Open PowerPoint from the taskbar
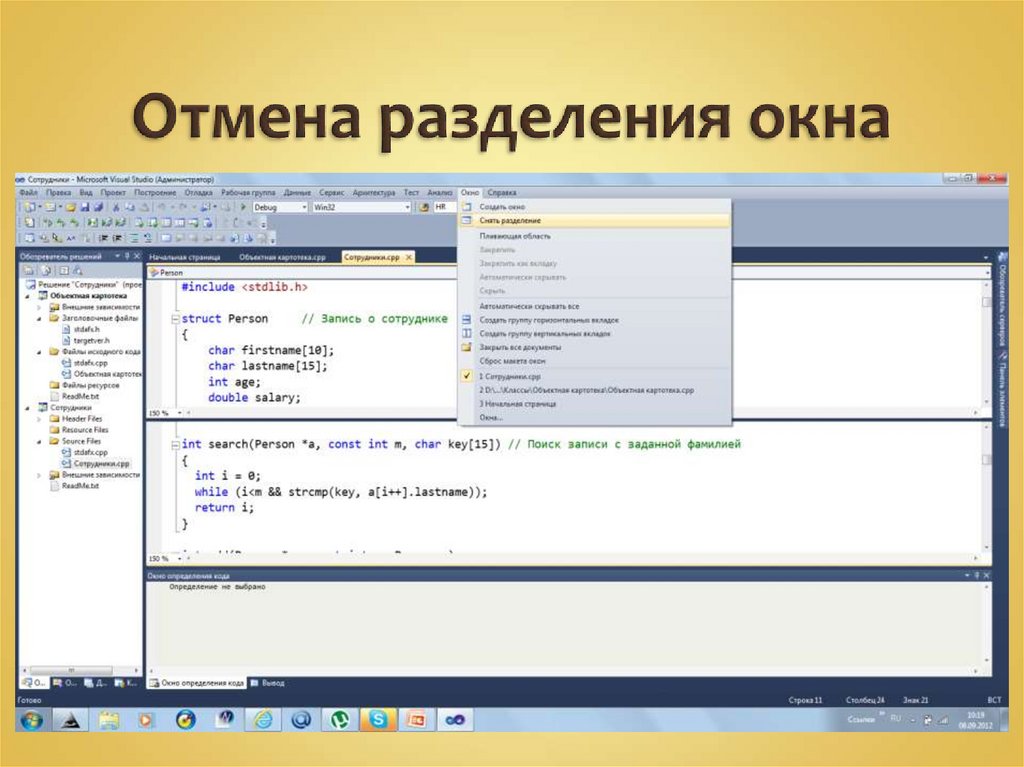The width and height of the screenshot is (1024, 767). tap(417, 720)
